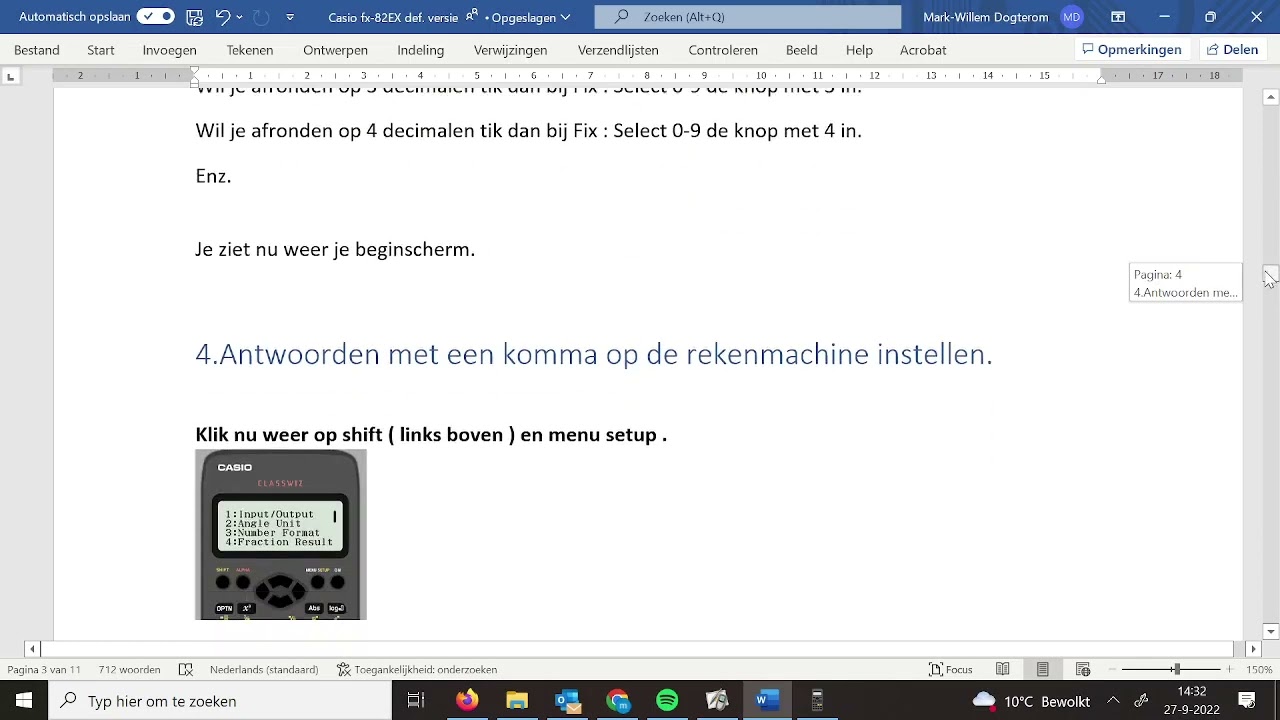Click the spelling check proofing icon
Screen dimensions: 1280x720
185,670
